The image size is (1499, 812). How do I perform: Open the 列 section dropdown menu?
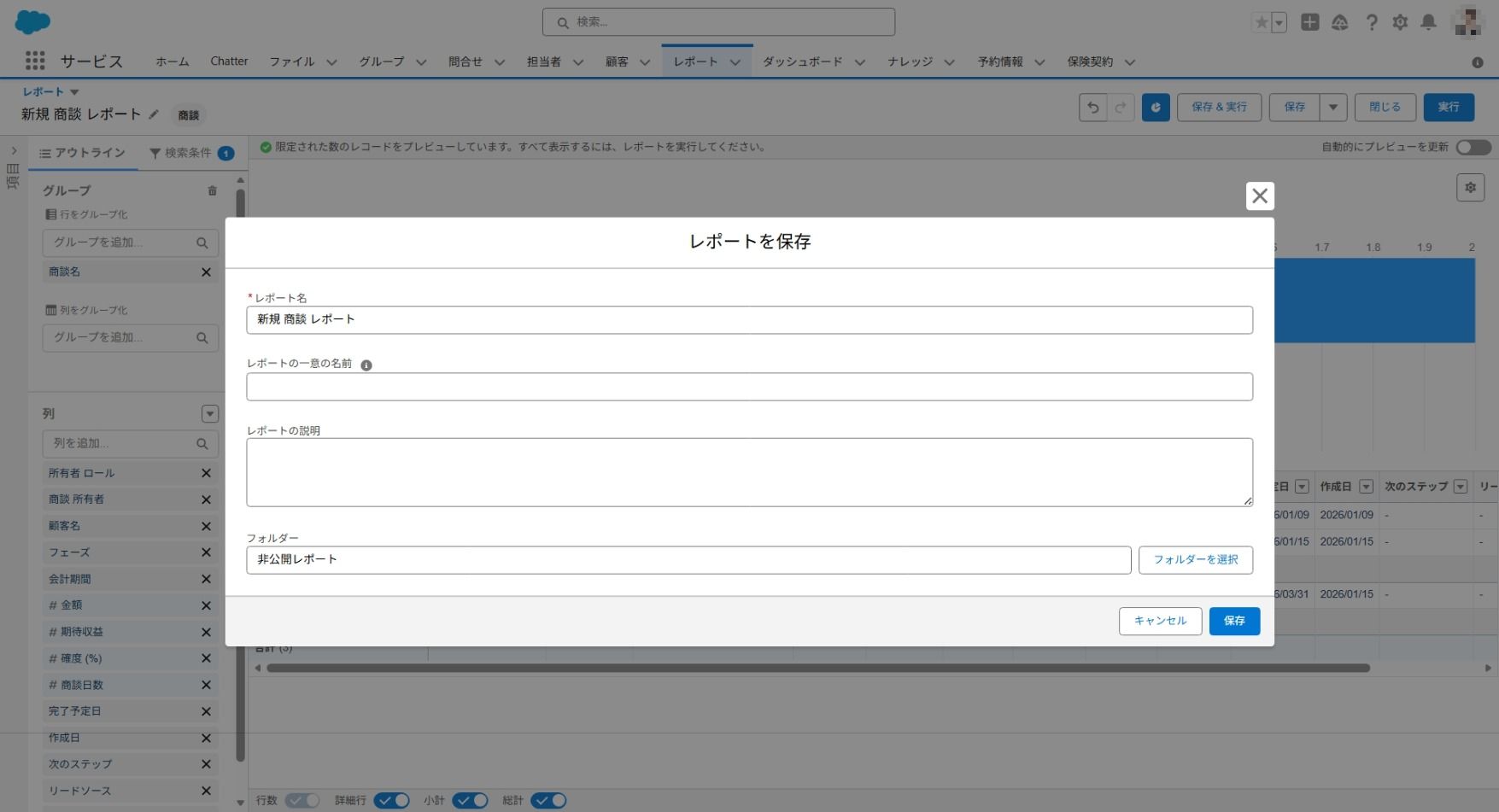(x=209, y=414)
